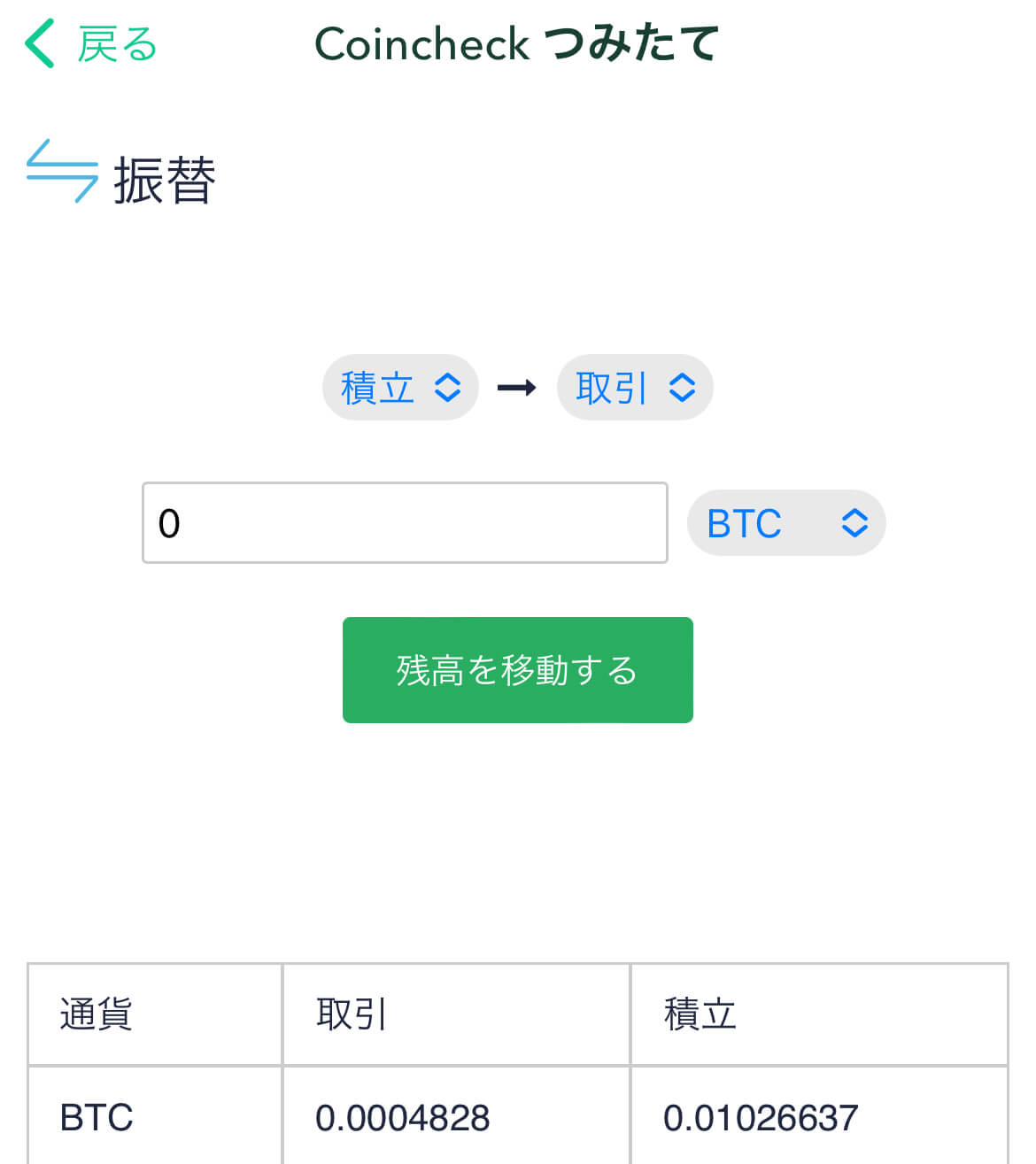Select the 取引 column header in table
This screenshot has height=1164, width=1036.
tap(352, 1014)
